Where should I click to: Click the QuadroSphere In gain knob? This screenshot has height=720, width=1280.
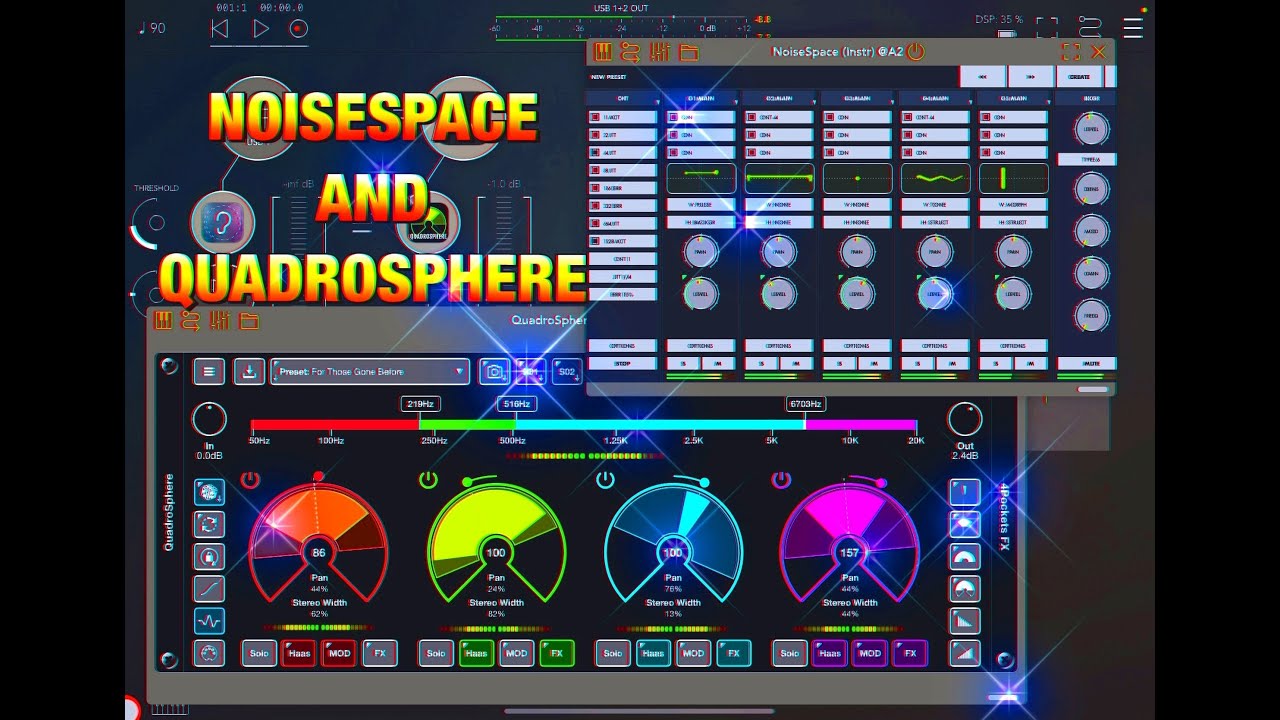pos(209,420)
